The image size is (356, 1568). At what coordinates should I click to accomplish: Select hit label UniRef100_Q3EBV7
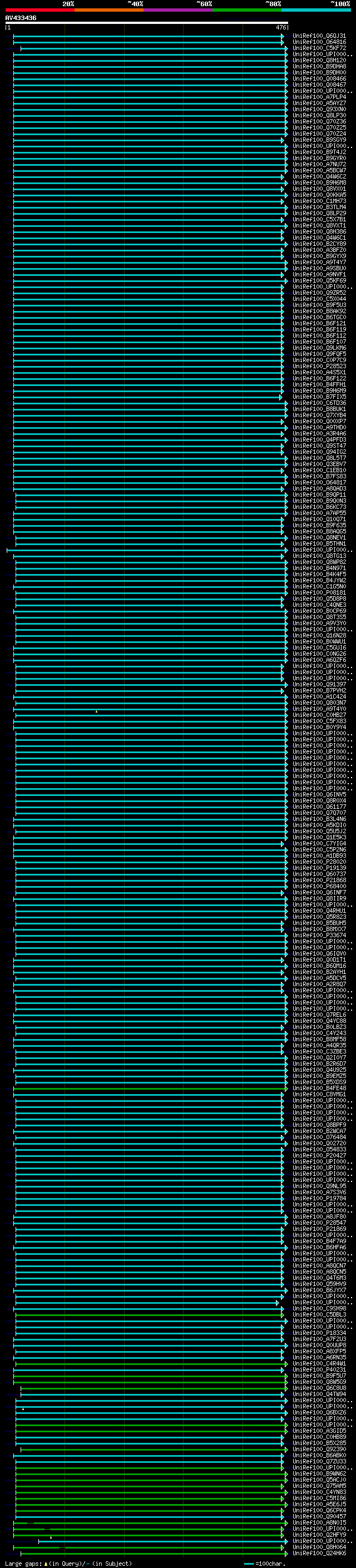point(319,464)
